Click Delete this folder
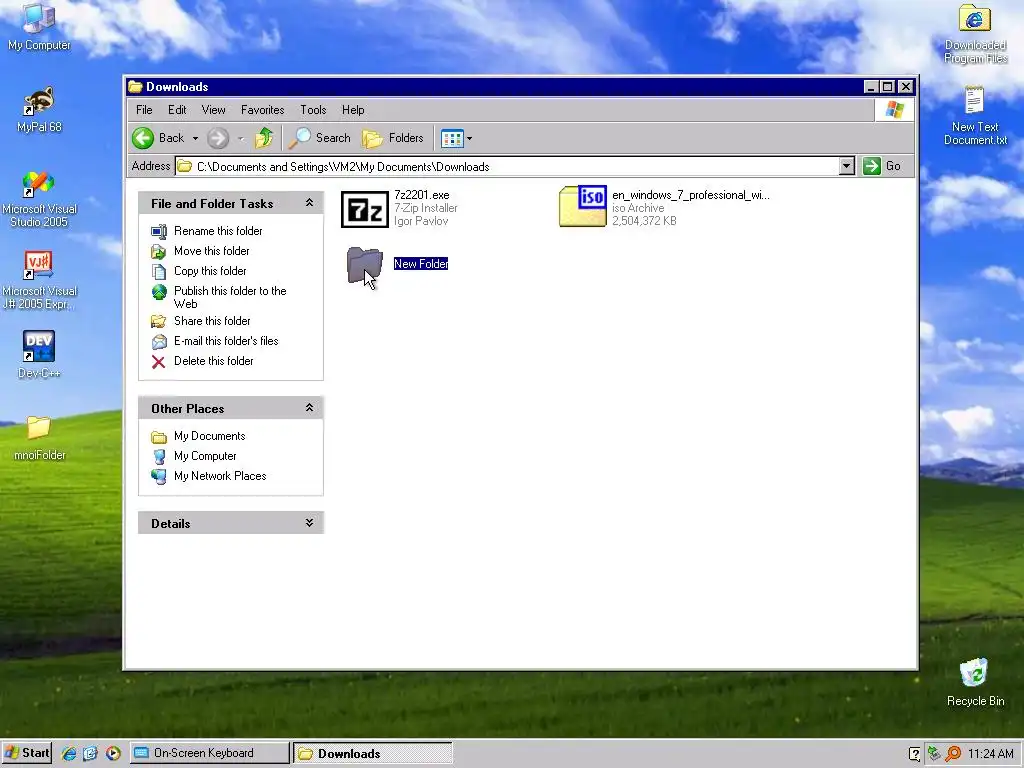Image resolution: width=1024 pixels, height=768 pixels. tap(214, 361)
